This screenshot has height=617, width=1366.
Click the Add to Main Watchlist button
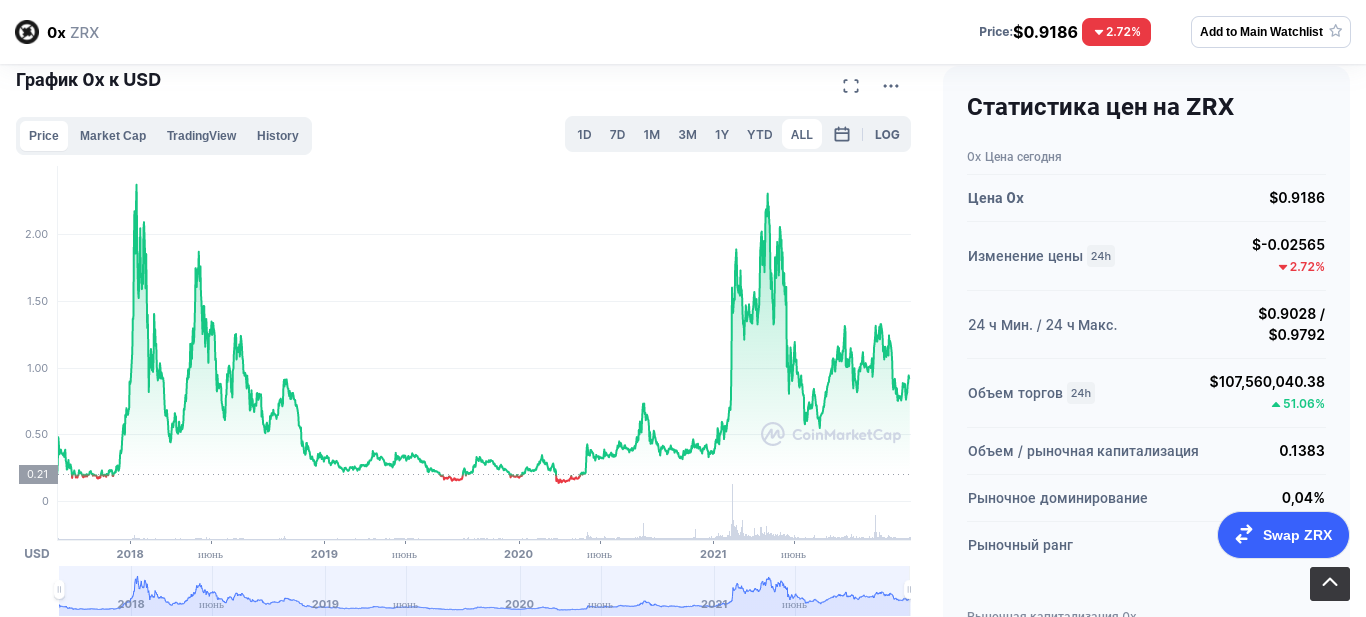tap(1271, 32)
